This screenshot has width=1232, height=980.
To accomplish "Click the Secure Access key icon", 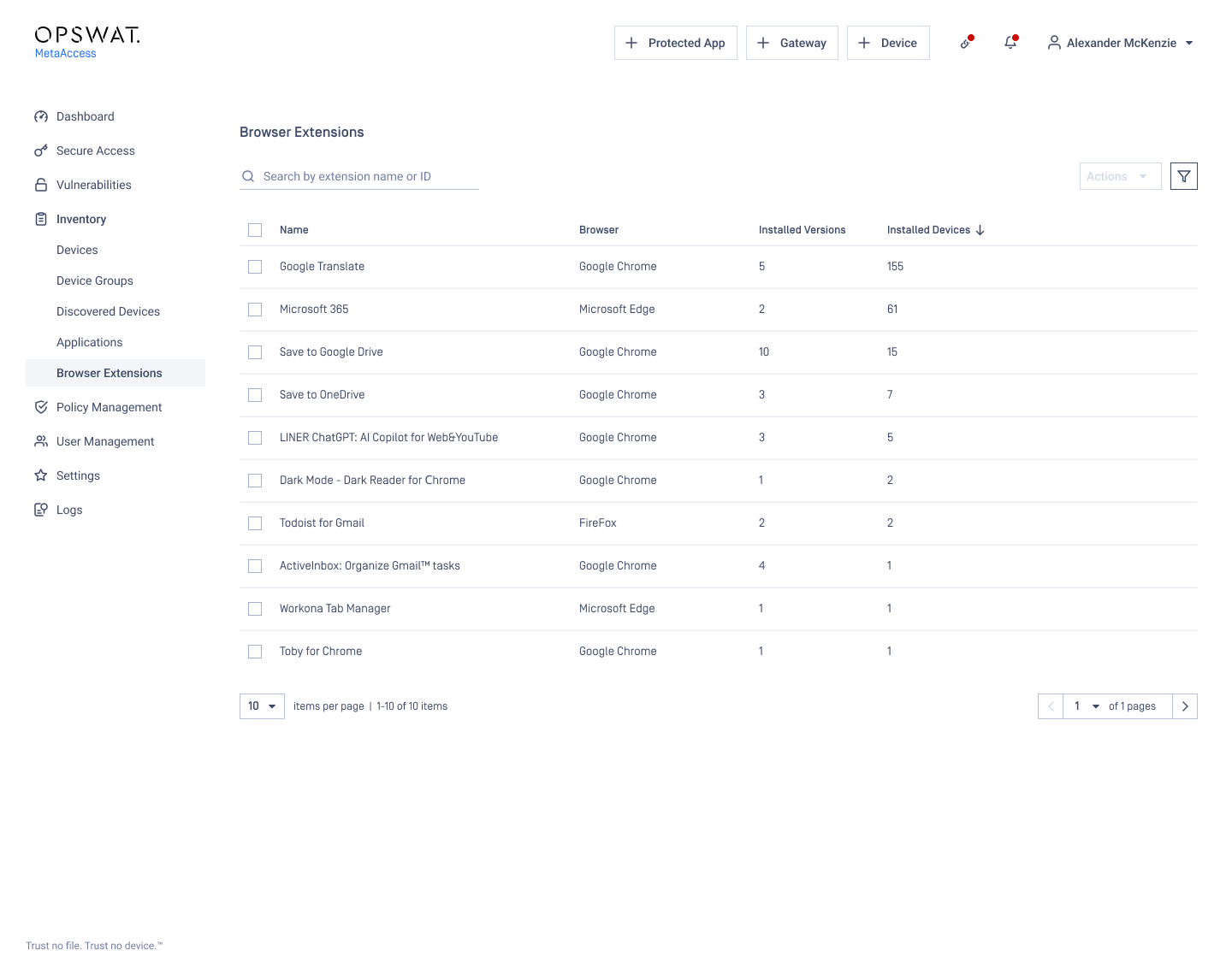I will [41, 151].
